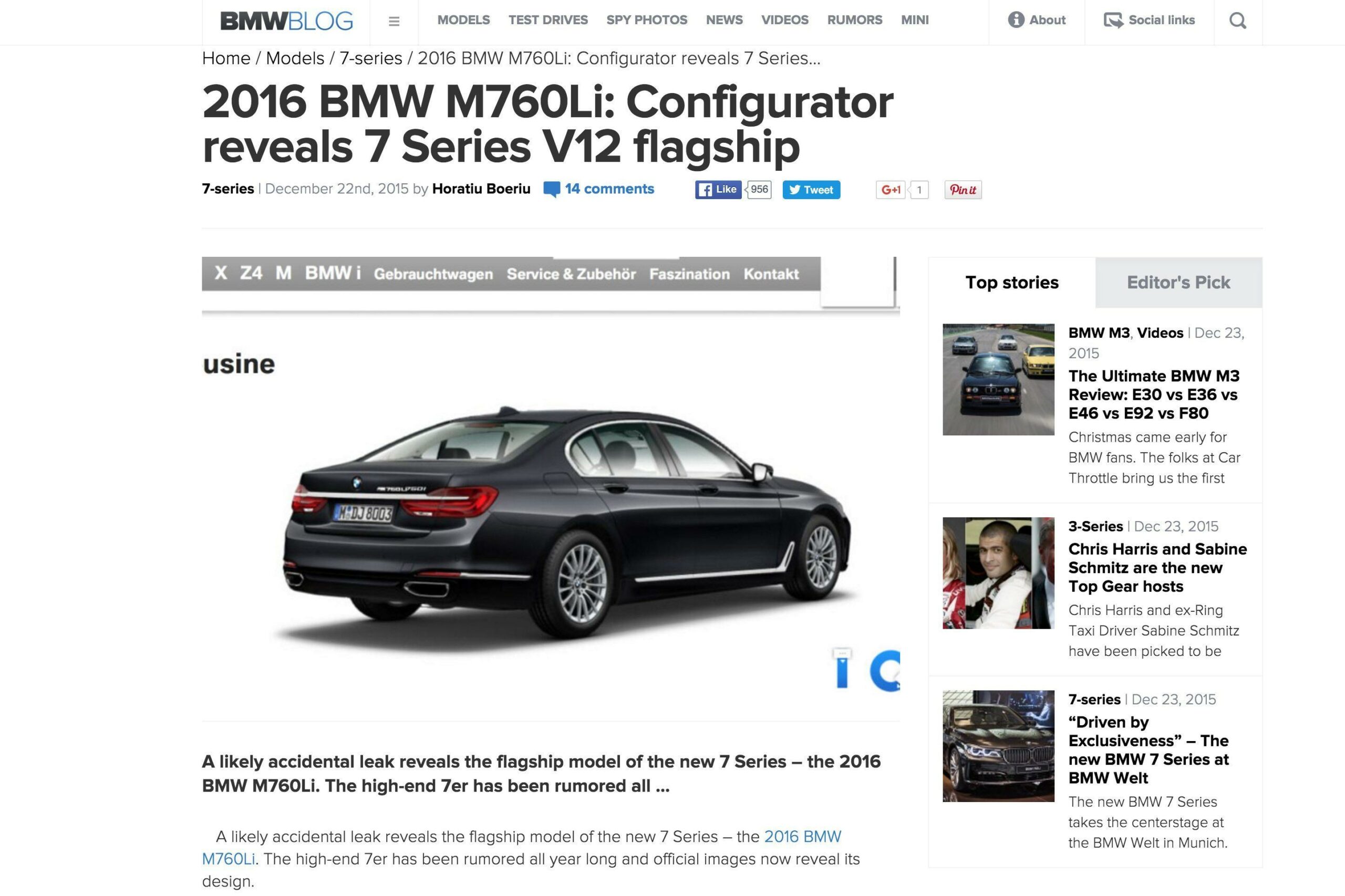Viewport: 1345px width, 896px height.
Task: Open the Ultimate BMW M3 Review thumbnail
Action: tap(998, 379)
